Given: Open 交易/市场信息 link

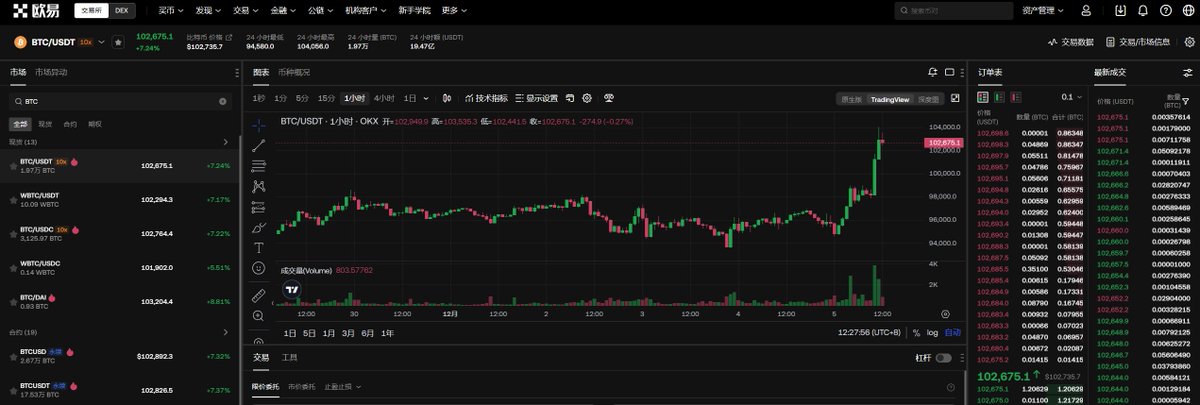Looking at the screenshot, I should pyautogui.click(x=1138, y=42).
